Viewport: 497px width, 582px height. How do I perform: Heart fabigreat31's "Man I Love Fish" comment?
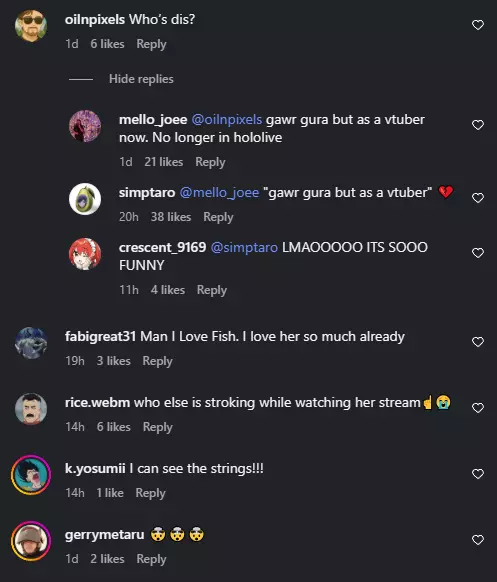coord(478,342)
